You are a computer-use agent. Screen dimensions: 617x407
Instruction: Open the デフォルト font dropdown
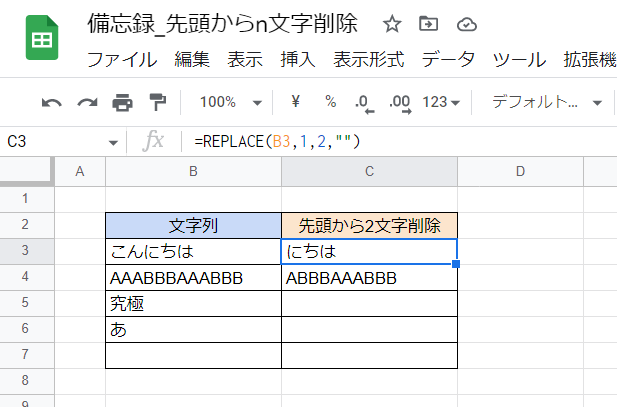coord(547,102)
